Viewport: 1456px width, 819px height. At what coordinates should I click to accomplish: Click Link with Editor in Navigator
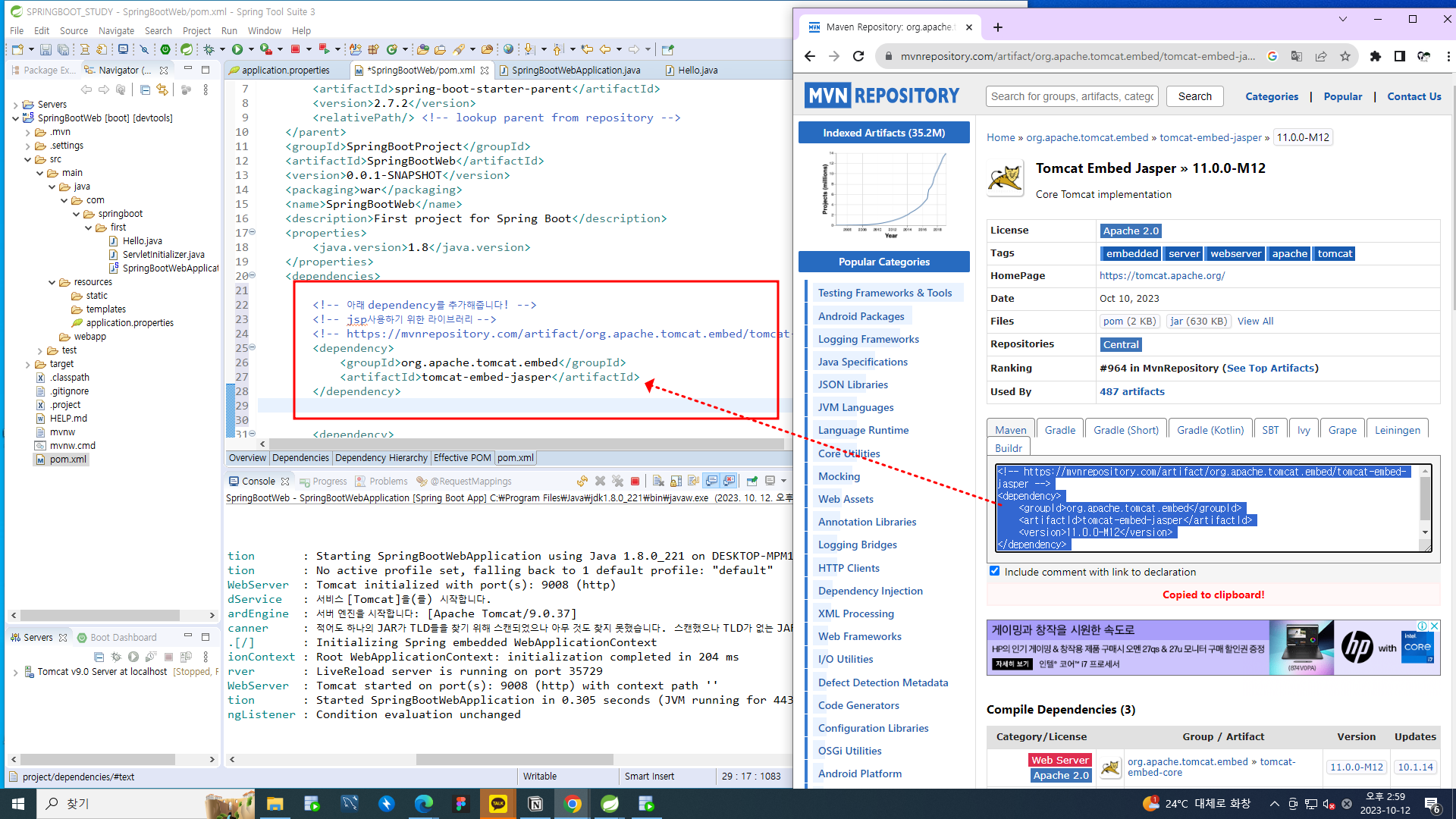pos(162,89)
